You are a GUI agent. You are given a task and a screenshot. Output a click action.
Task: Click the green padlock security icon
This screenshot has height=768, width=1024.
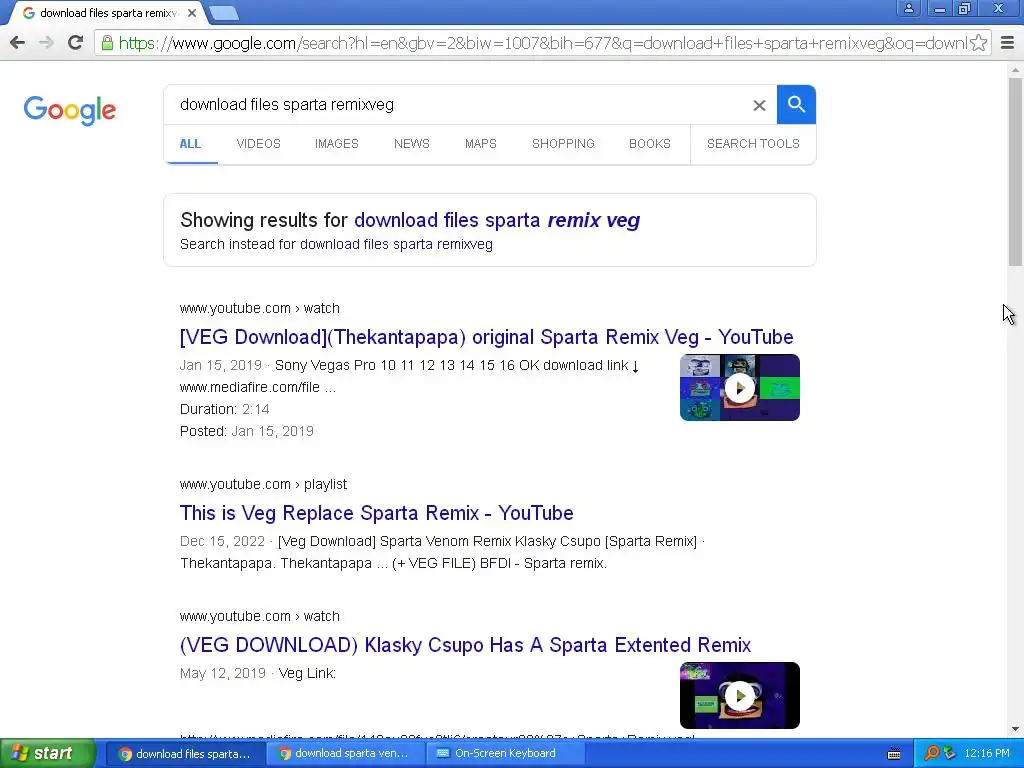(x=107, y=43)
